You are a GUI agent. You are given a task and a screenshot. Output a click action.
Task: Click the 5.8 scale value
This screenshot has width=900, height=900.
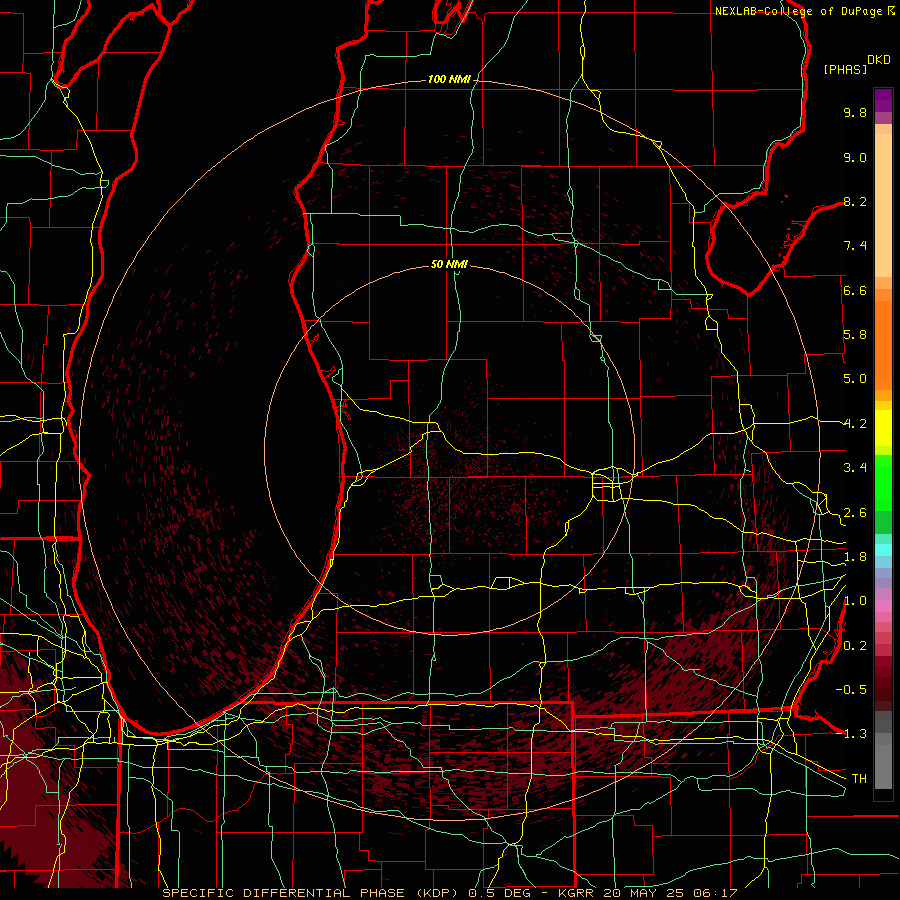pos(855,335)
